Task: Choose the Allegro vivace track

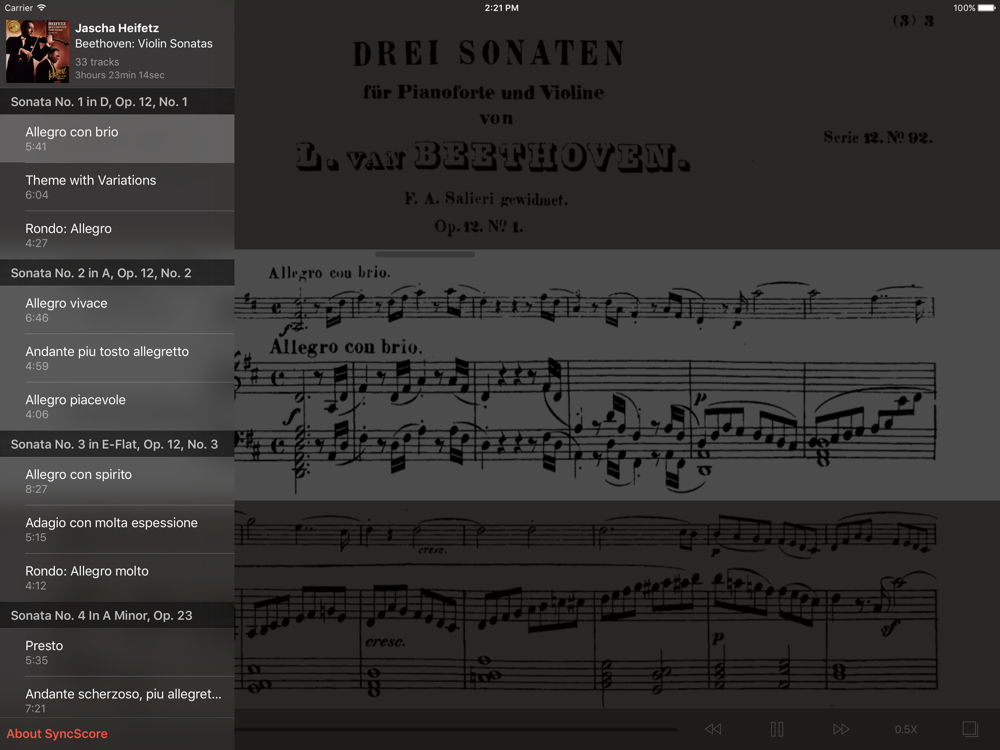Action: pos(117,310)
